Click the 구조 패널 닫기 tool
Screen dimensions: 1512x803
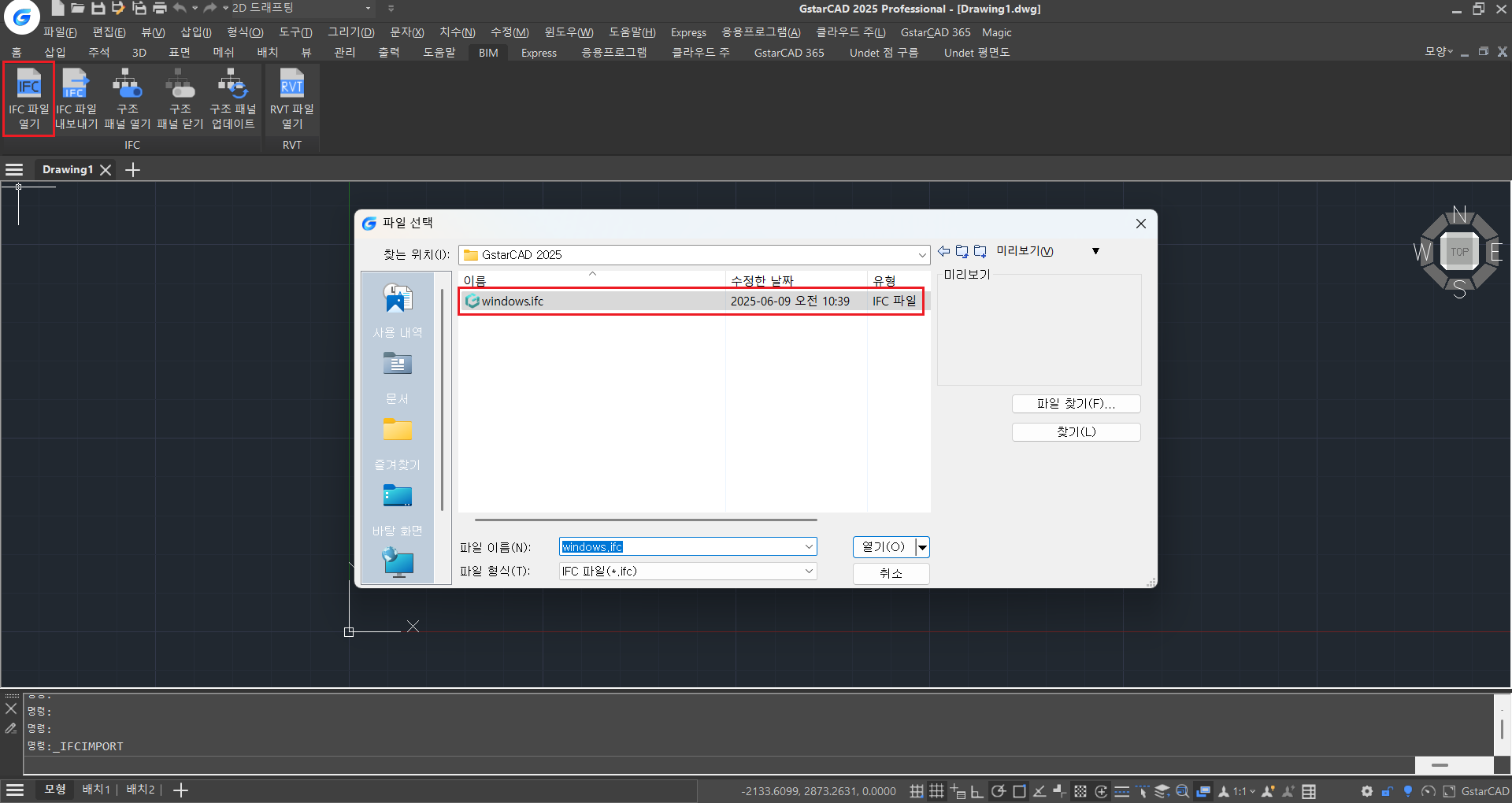click(180, 99)
